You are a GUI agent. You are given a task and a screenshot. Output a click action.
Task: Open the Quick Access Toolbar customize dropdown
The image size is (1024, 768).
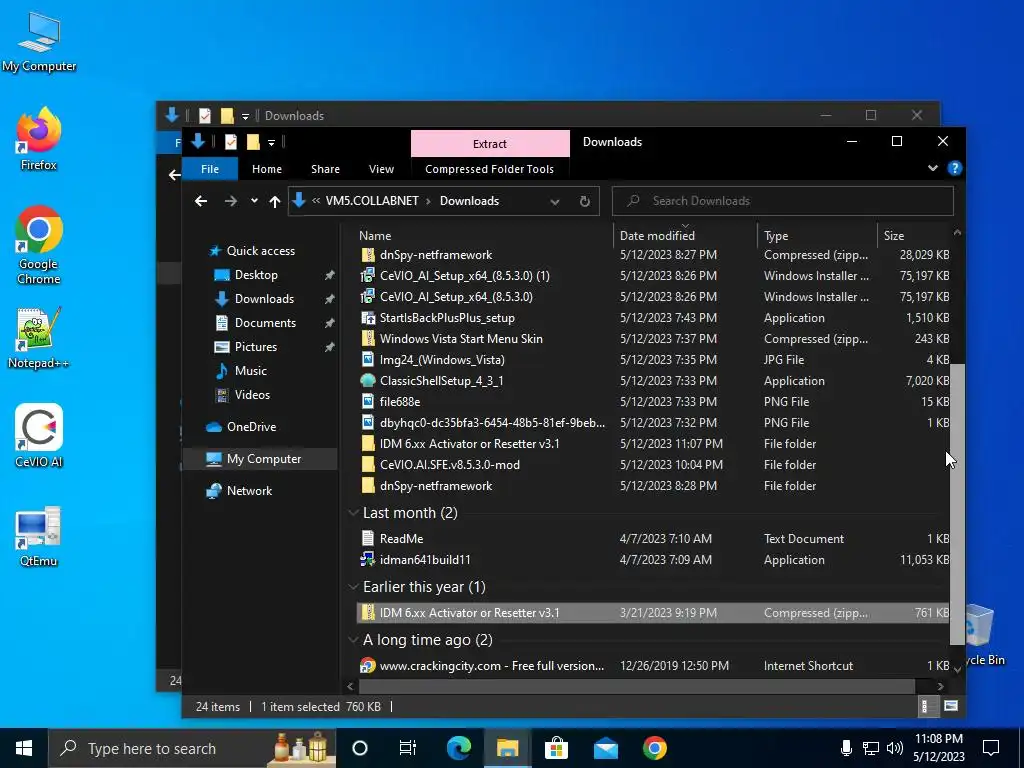270,142
